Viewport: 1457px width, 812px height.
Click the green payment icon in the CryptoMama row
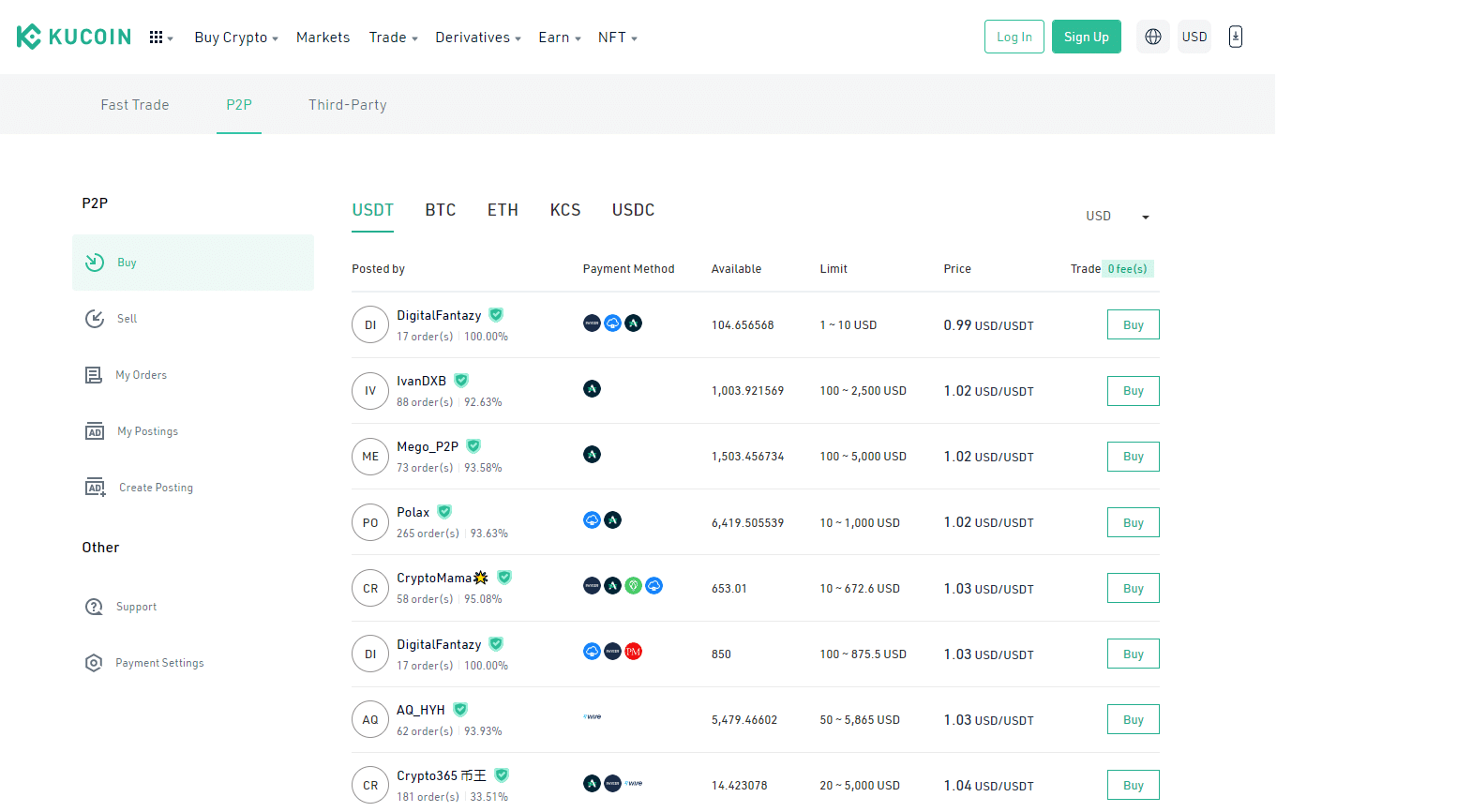click(x=634, y=586)
